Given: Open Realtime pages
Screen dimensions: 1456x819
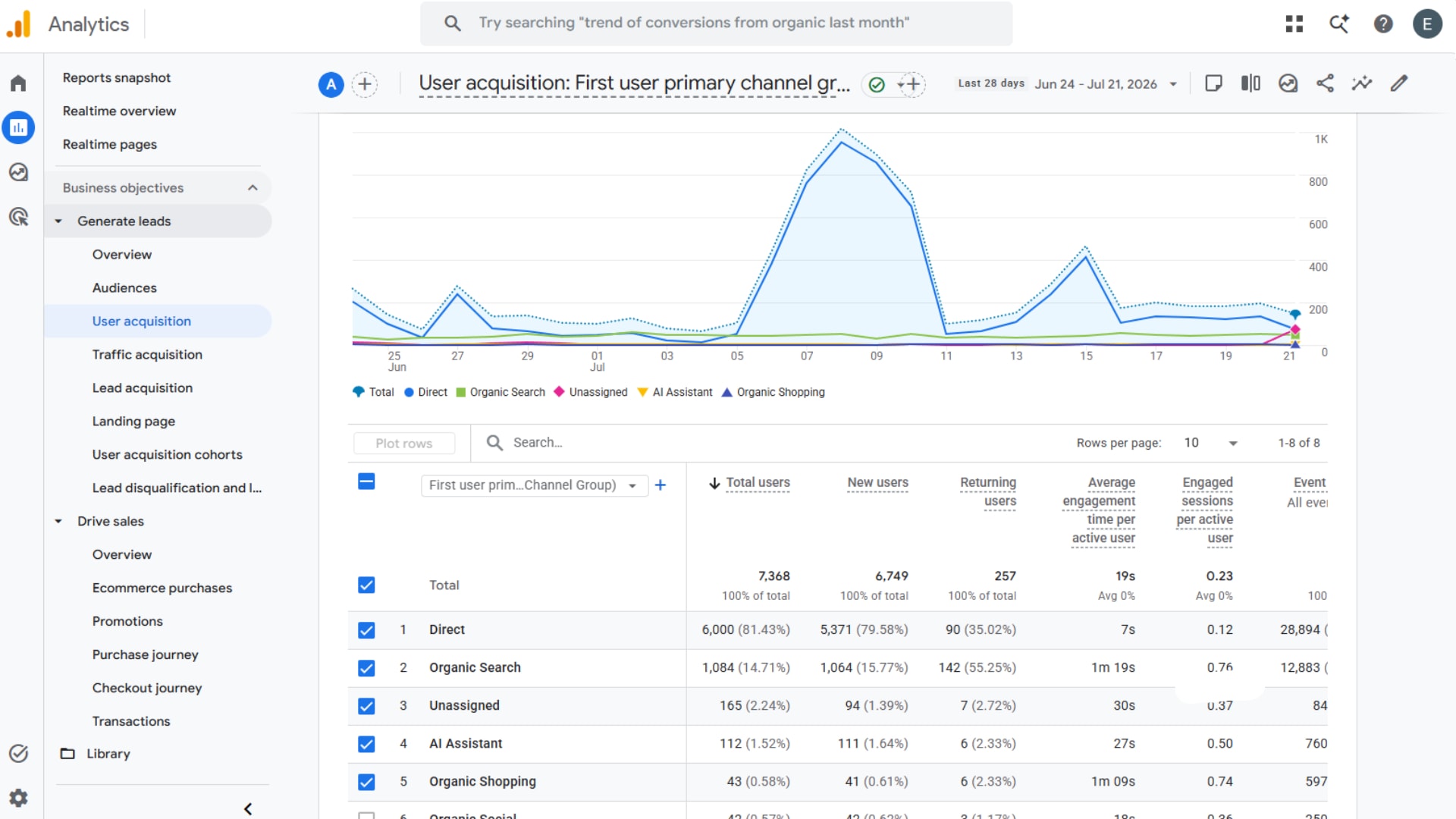Looking at the screenshot, I should (x=110, y=145).
